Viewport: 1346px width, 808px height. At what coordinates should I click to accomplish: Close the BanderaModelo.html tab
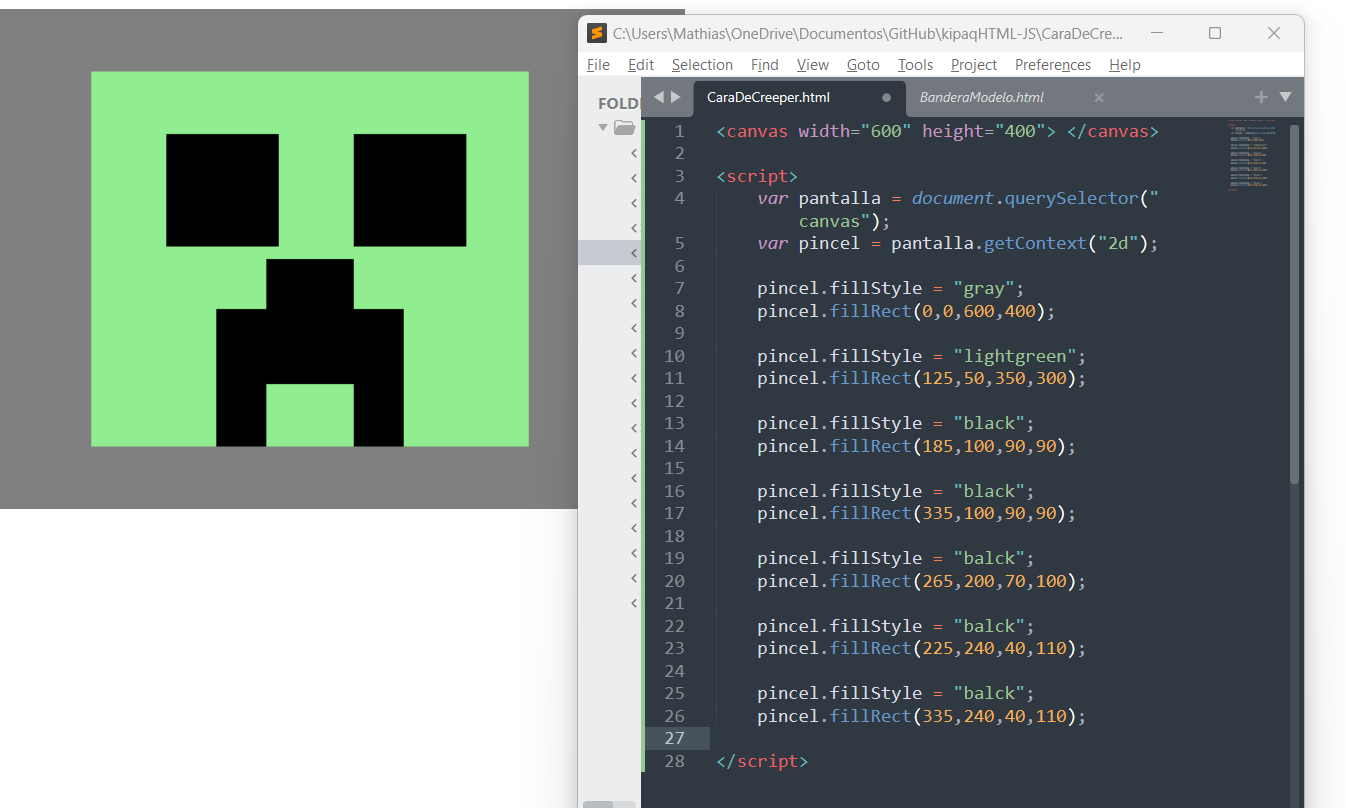[x=1099, y=98]
